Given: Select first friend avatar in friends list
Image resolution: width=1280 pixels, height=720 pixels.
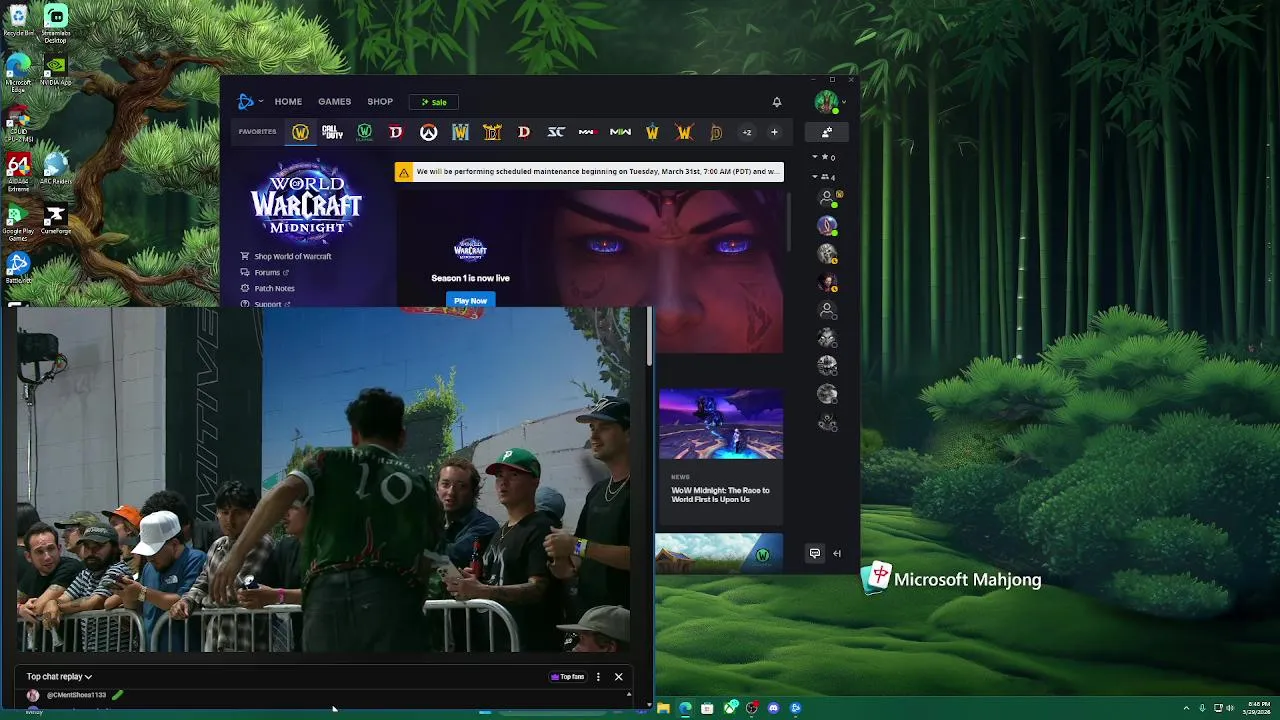Looking at the screenshot, I should (827, 198).
